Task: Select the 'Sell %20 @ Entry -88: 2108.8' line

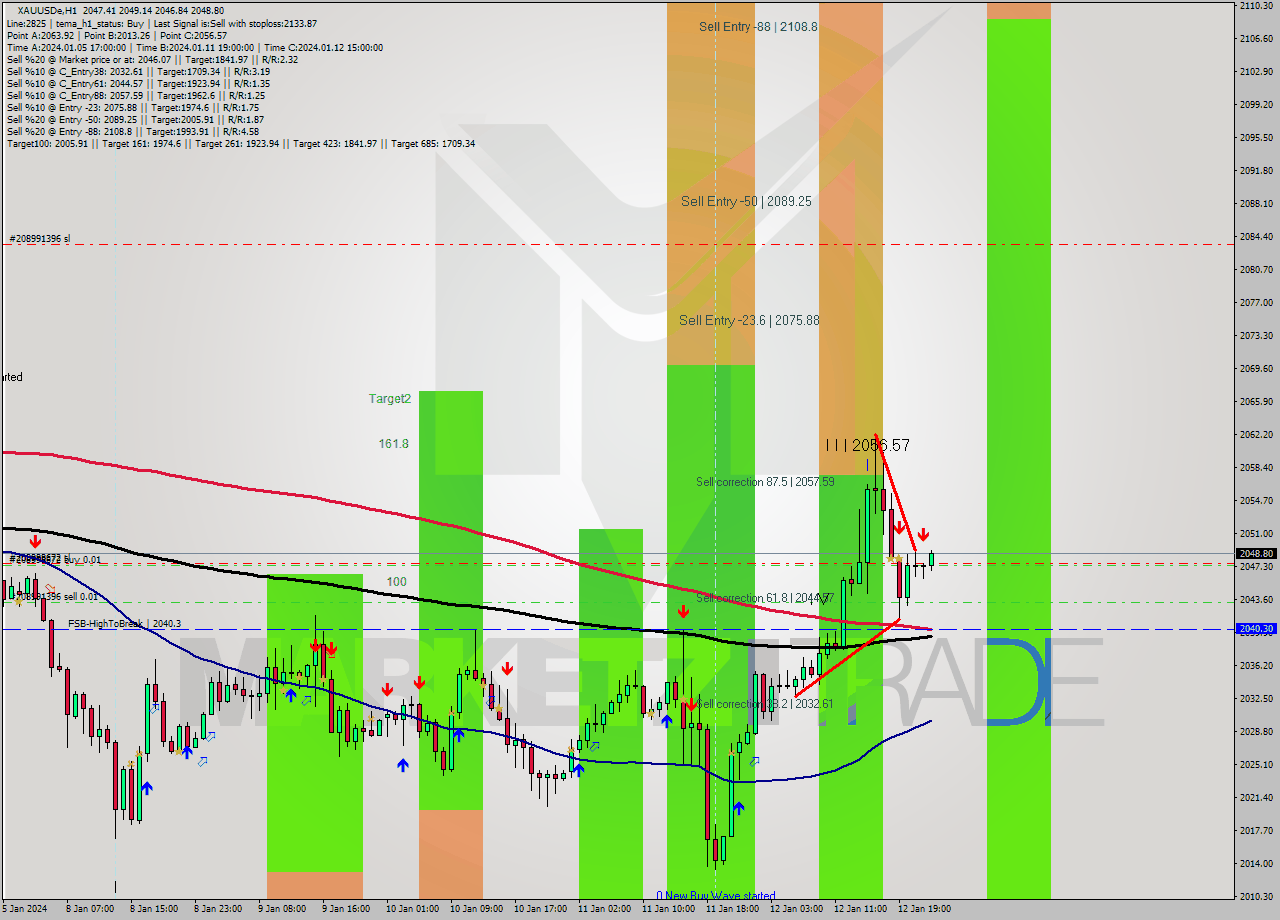Action: pos(133,131)
